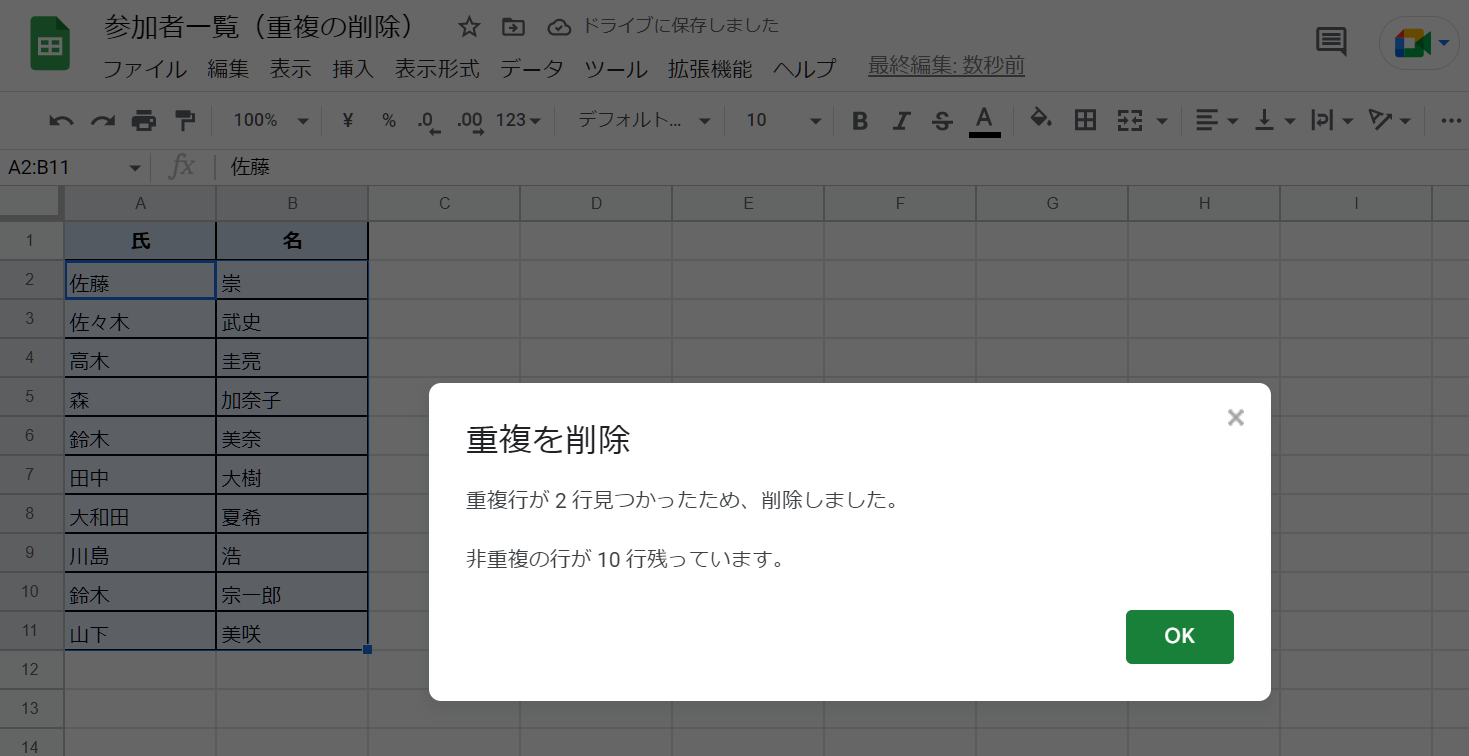Image resolution: width=1469 pixels, height=756 pixels.
Task: Format selection as percent
Action: tap(387, 120)
